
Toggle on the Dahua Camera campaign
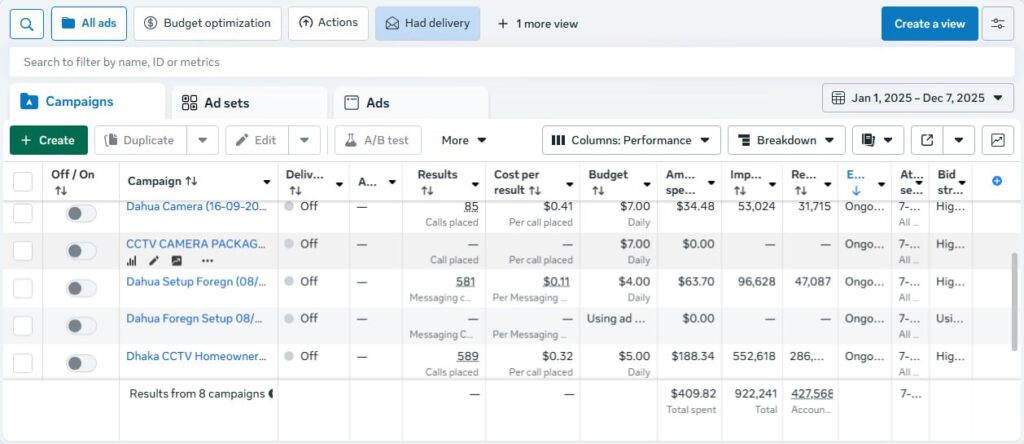pyautogui.click(x=81, y=212)
